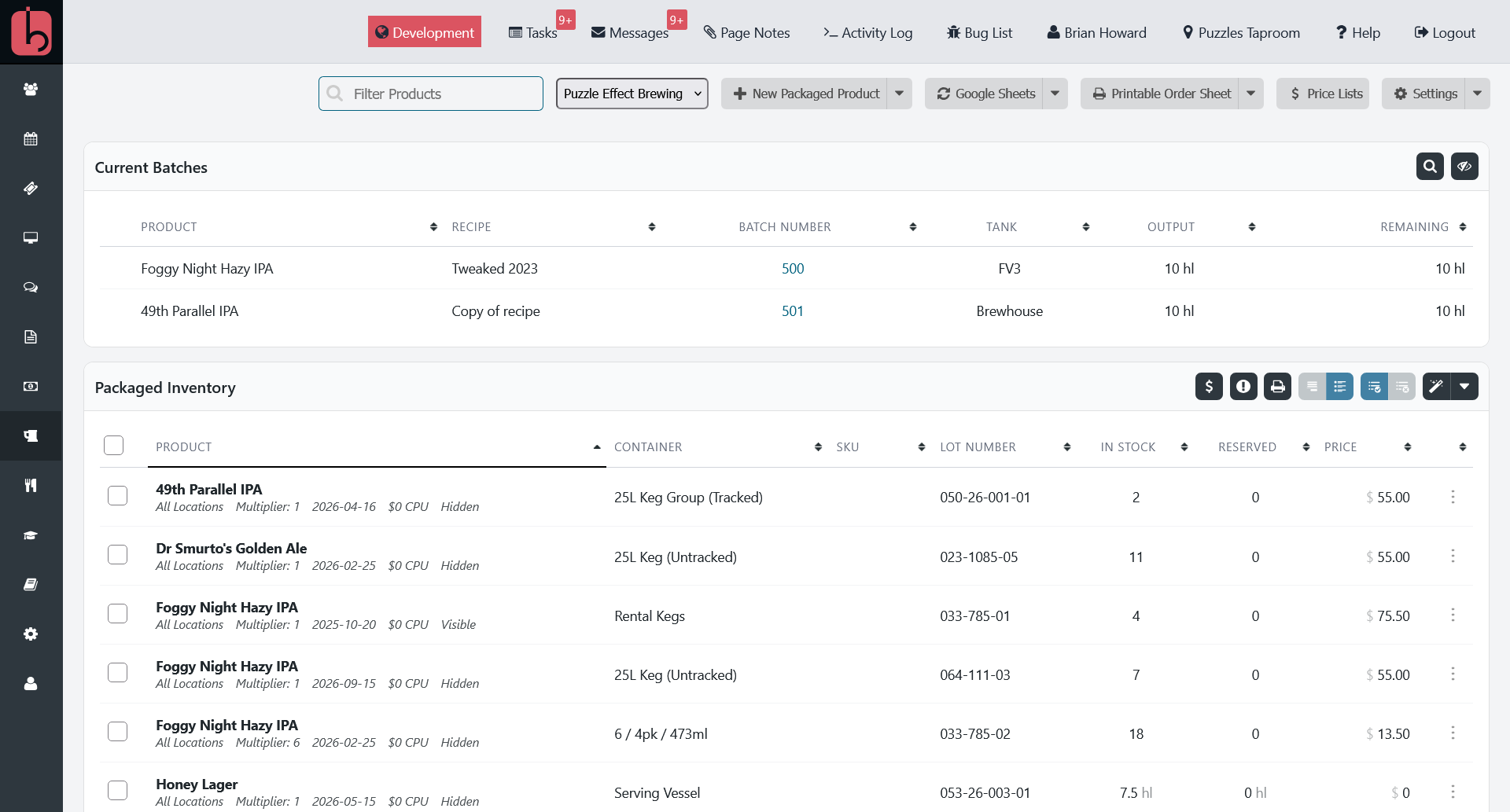Open the monitor display sidebar icon

coord(31,237)
